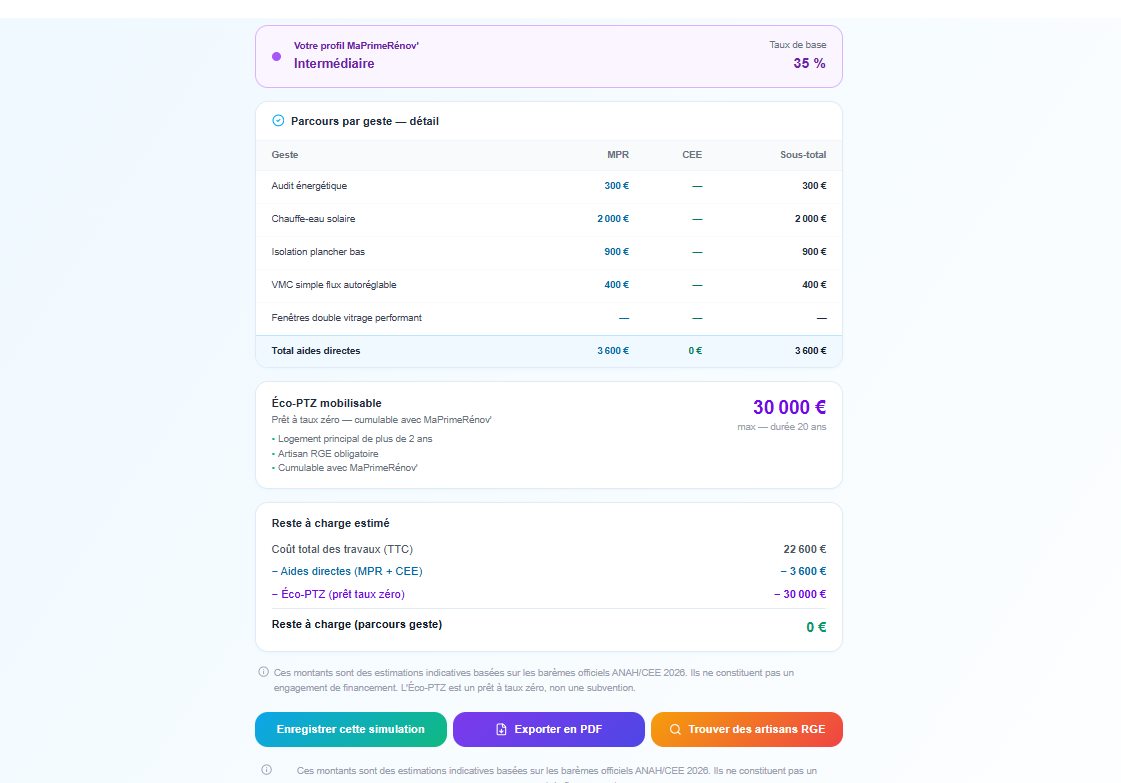Image resolution: width=1121 pixels, height=783 pixels.
Task: Click the PDF file icon on the Exporter button
Action: coord(501,729)
